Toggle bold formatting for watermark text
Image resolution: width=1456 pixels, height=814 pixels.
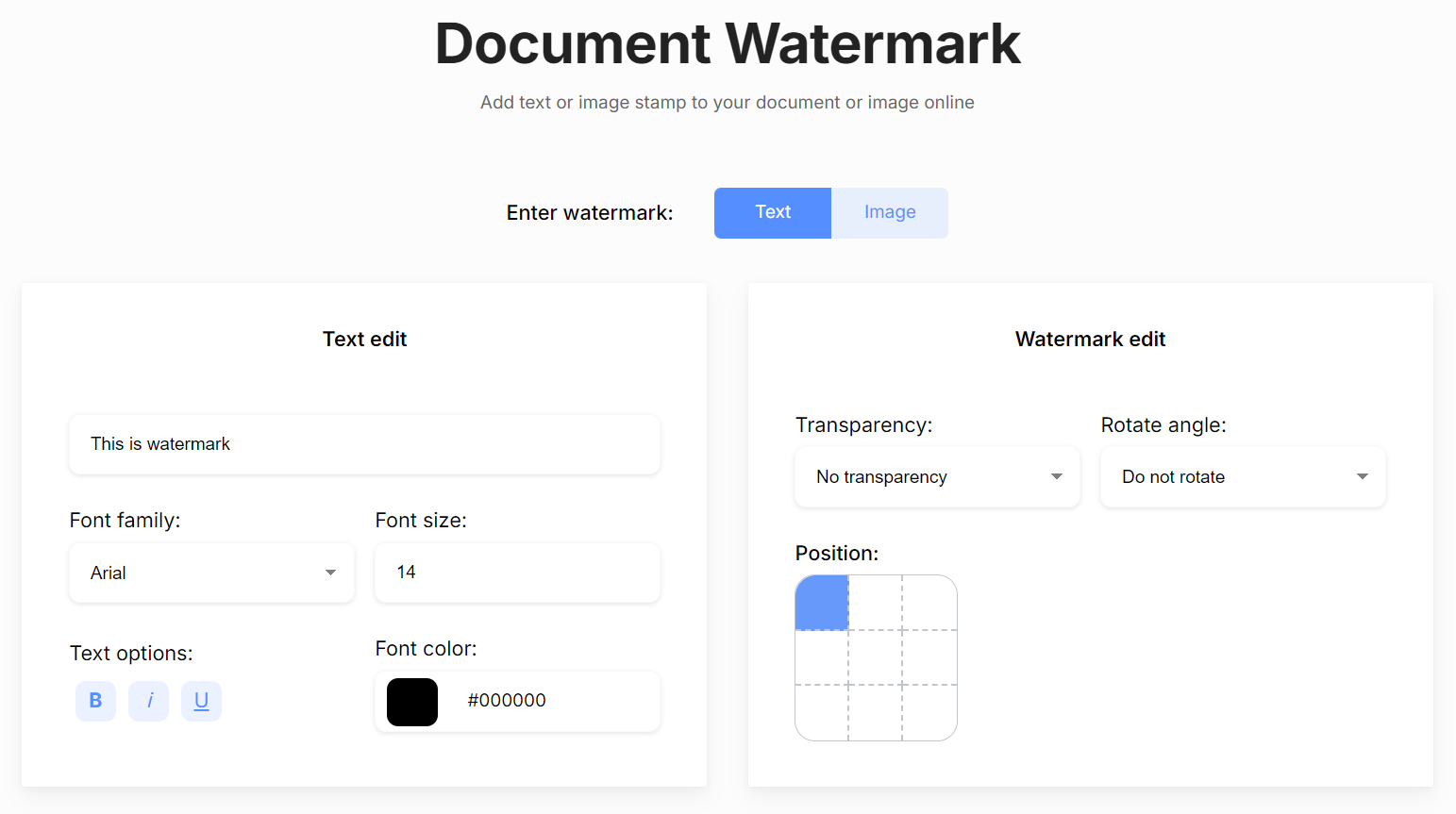95,701
